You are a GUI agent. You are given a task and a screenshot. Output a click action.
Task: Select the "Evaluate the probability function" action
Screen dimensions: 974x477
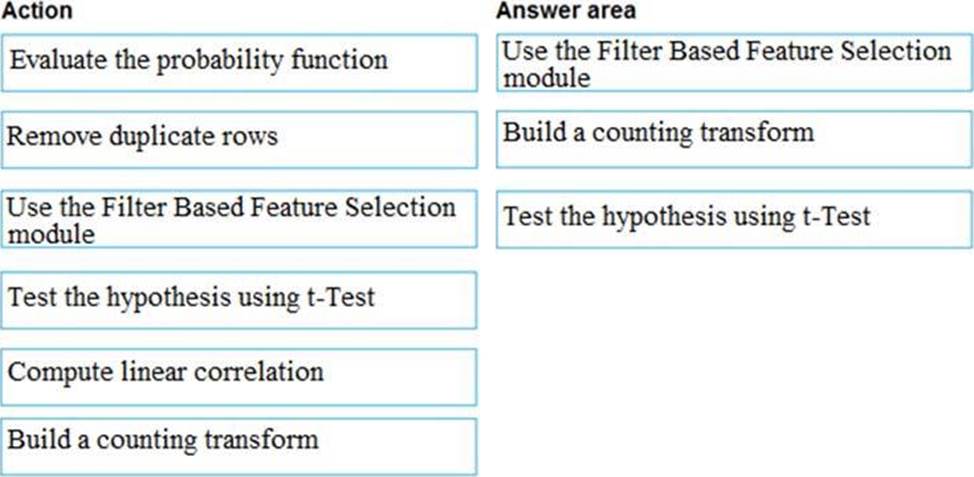pos(238,62)
